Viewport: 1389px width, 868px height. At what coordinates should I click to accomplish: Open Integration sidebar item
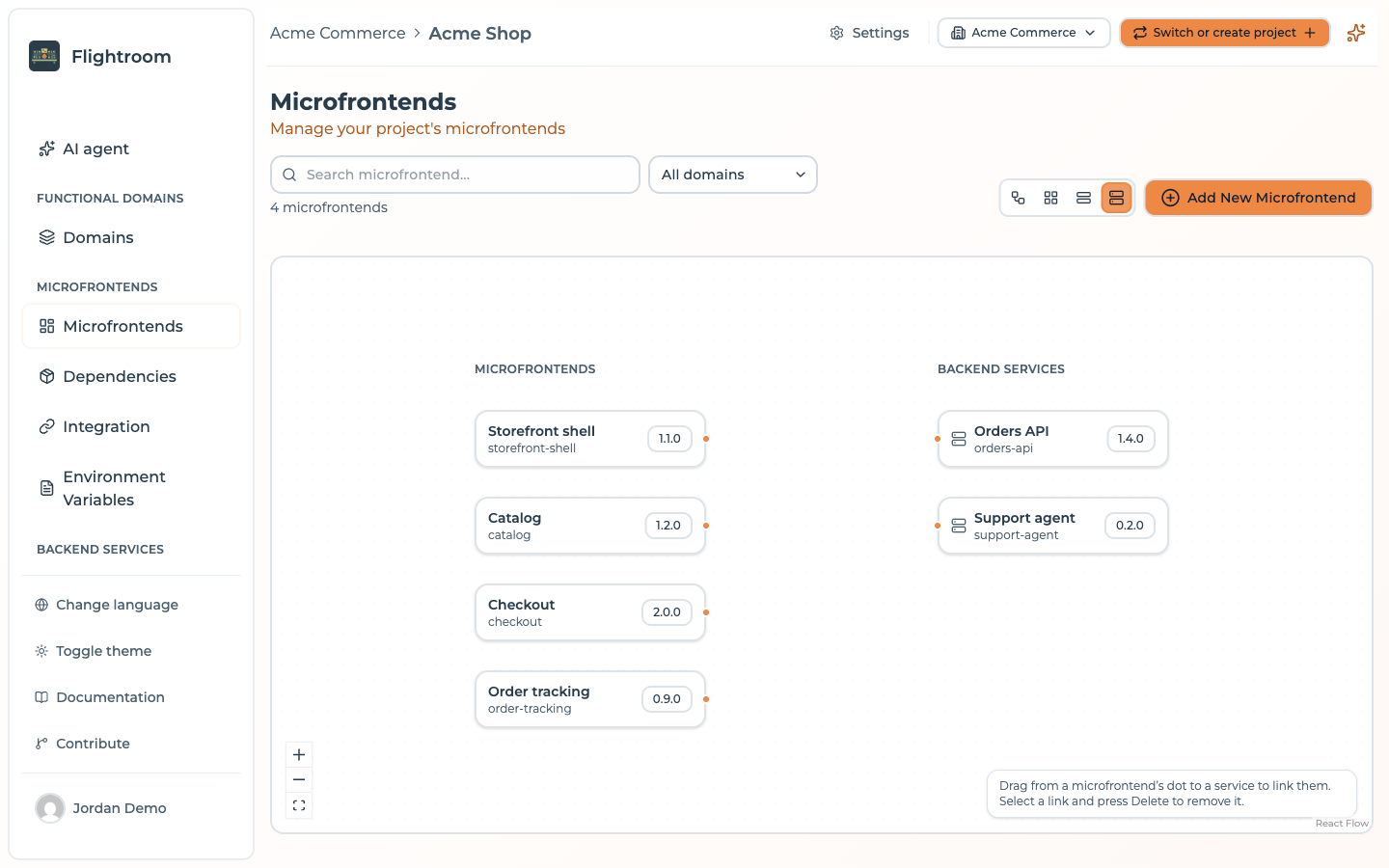[131, 426]
